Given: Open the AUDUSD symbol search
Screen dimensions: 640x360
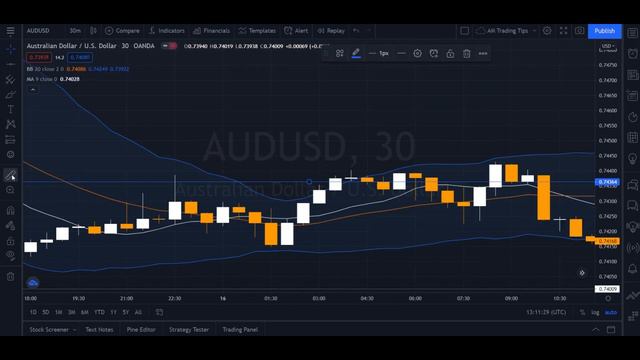Looking at the screenshot, I should pos(38,31).
